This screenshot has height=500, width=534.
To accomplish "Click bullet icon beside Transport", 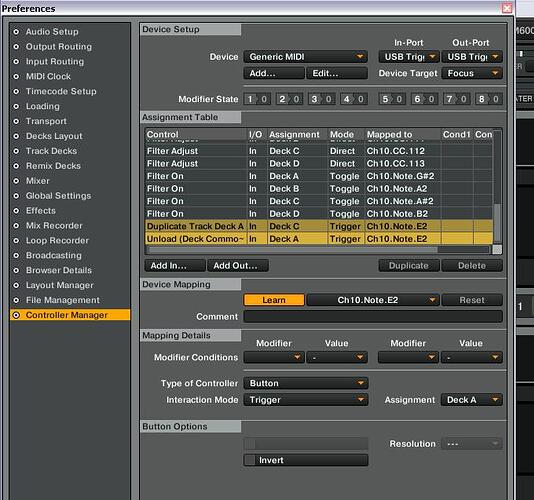I will click(16, 121).
